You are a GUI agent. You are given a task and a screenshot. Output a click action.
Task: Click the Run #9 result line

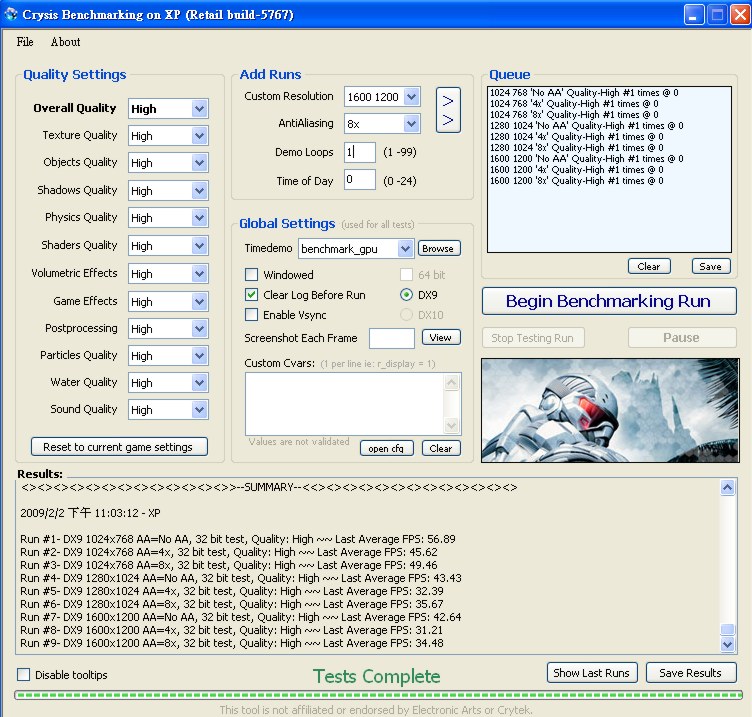click(x=232, y=643)
